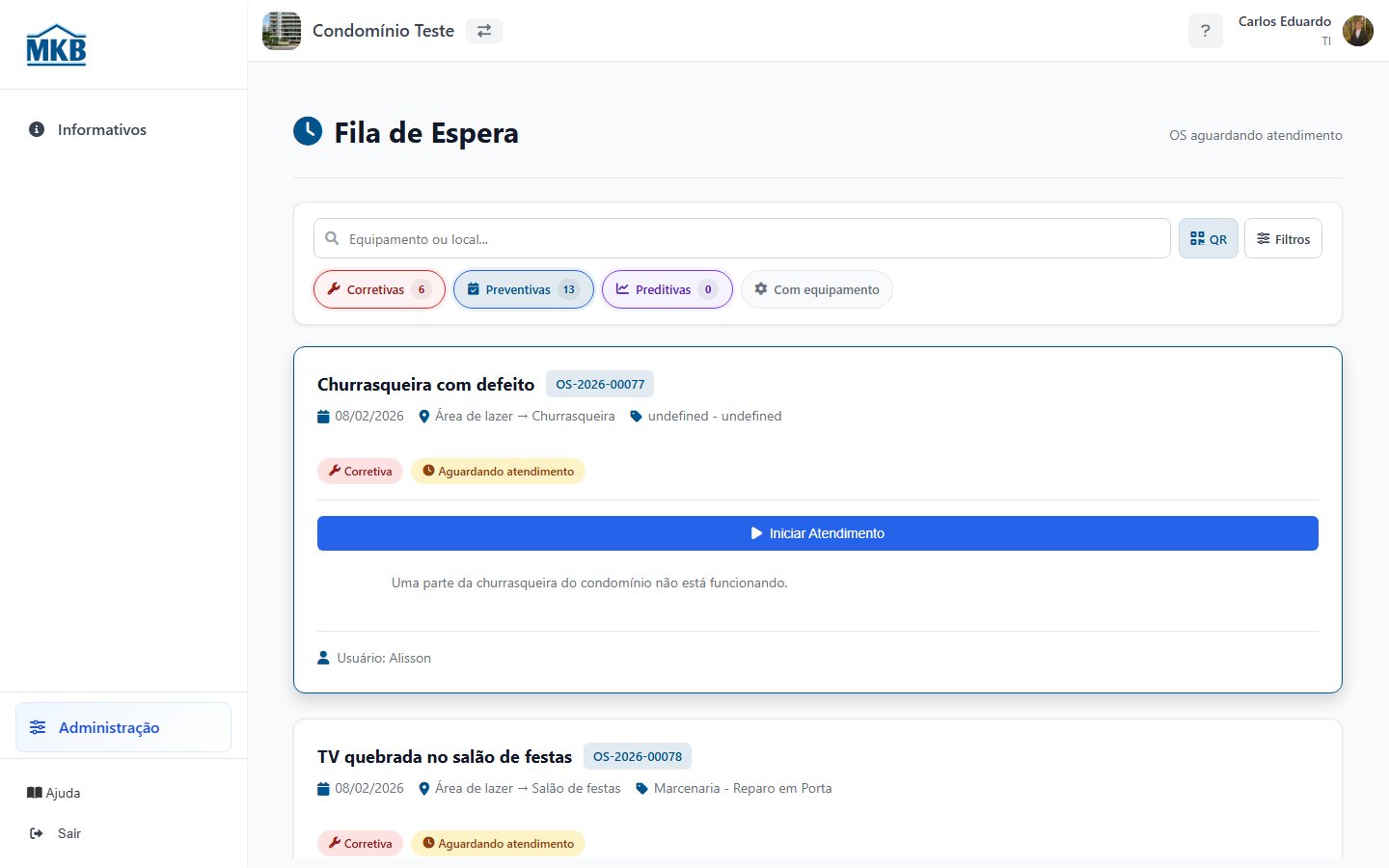Screen dimensions: 1389x868
Task: Open the QR scanner button
Action: [x=1208, y=238]
